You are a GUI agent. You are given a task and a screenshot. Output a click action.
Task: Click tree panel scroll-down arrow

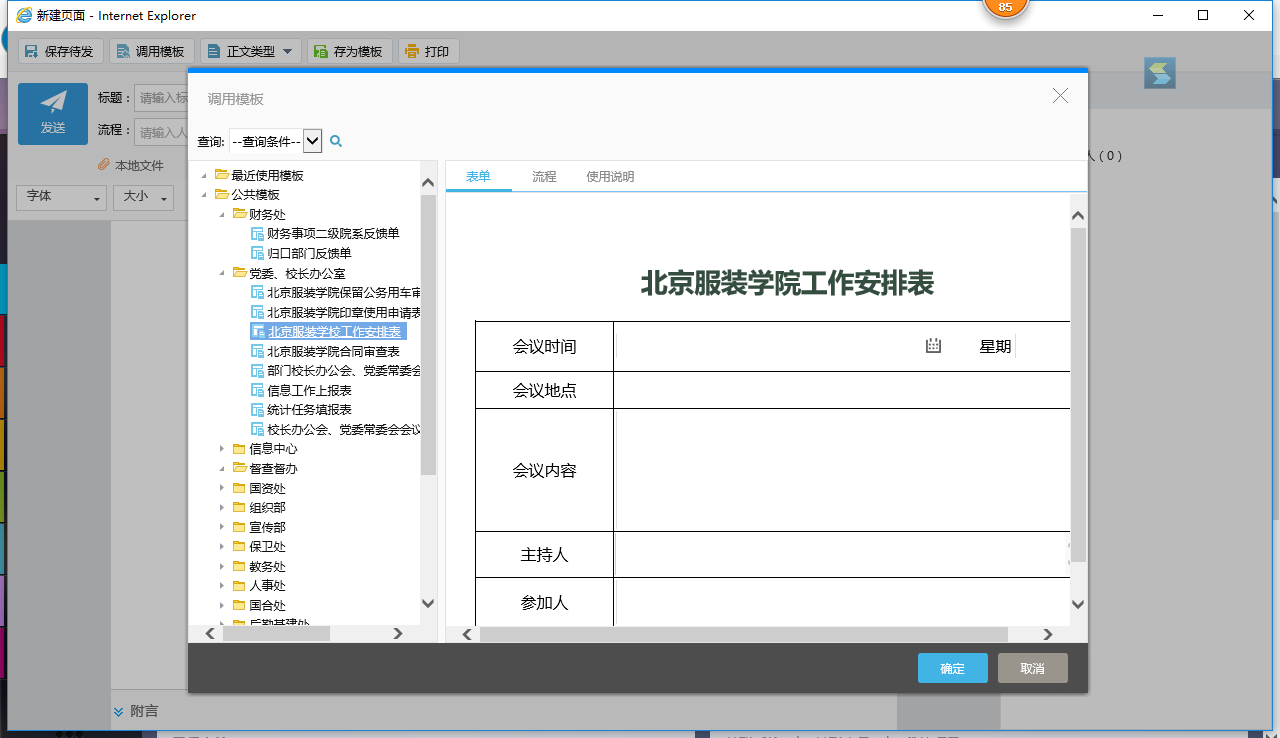pos(428,604)
